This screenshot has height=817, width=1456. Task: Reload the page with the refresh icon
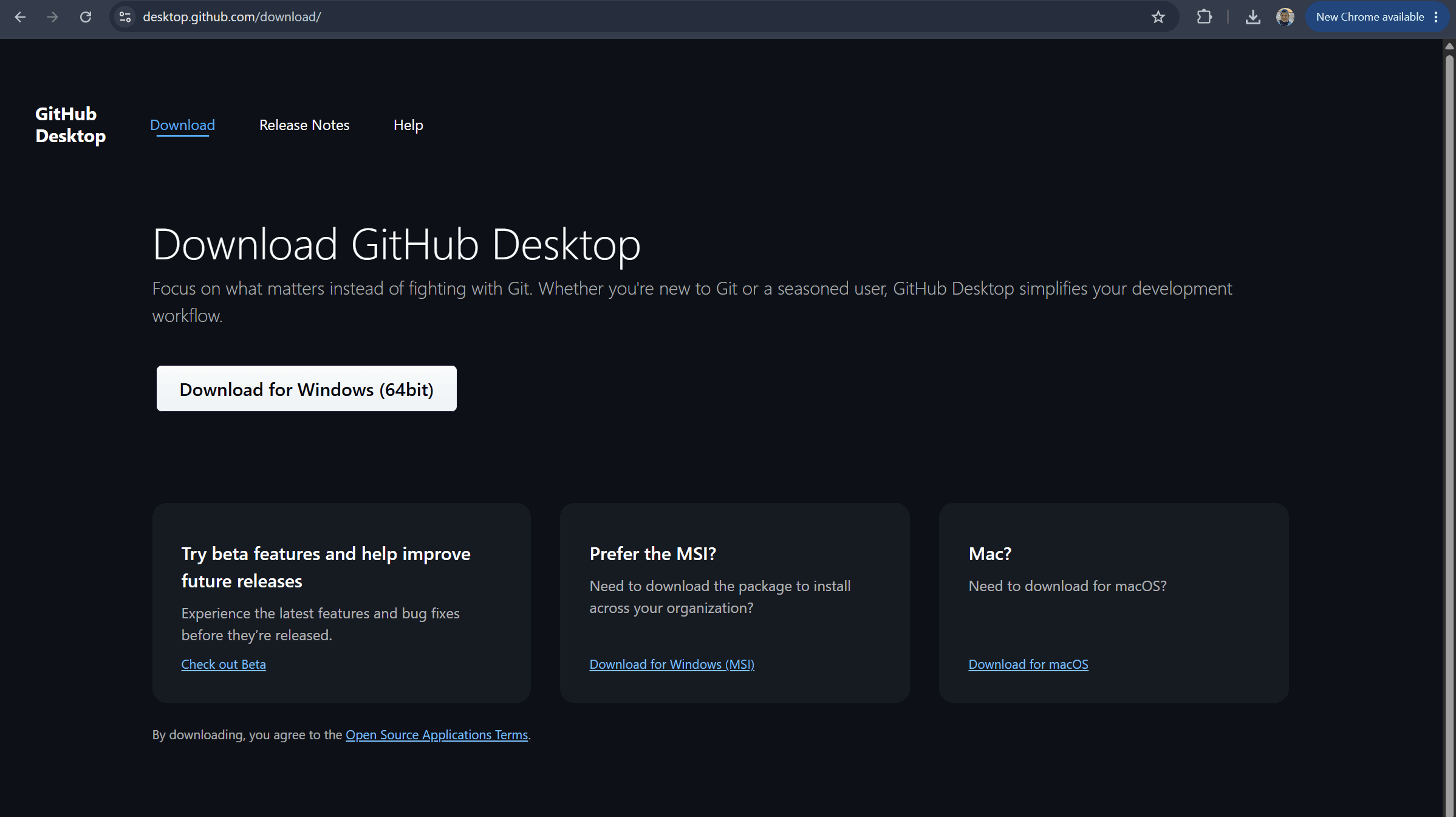(x=86, y=17)
